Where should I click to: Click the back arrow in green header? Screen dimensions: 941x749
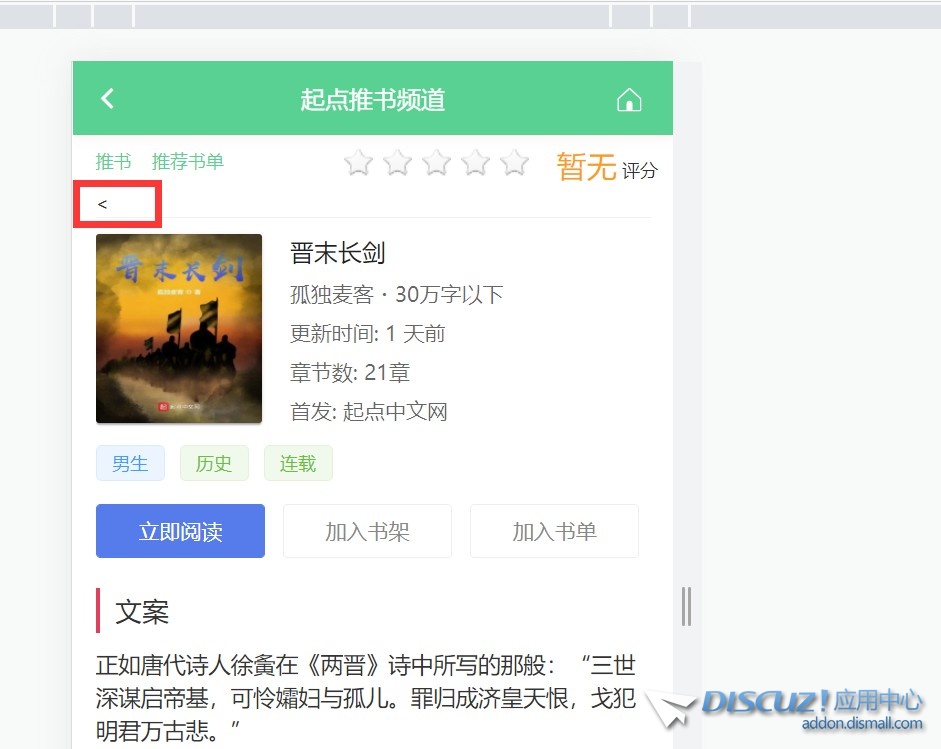pyautogui.click(x=107, y=98)
